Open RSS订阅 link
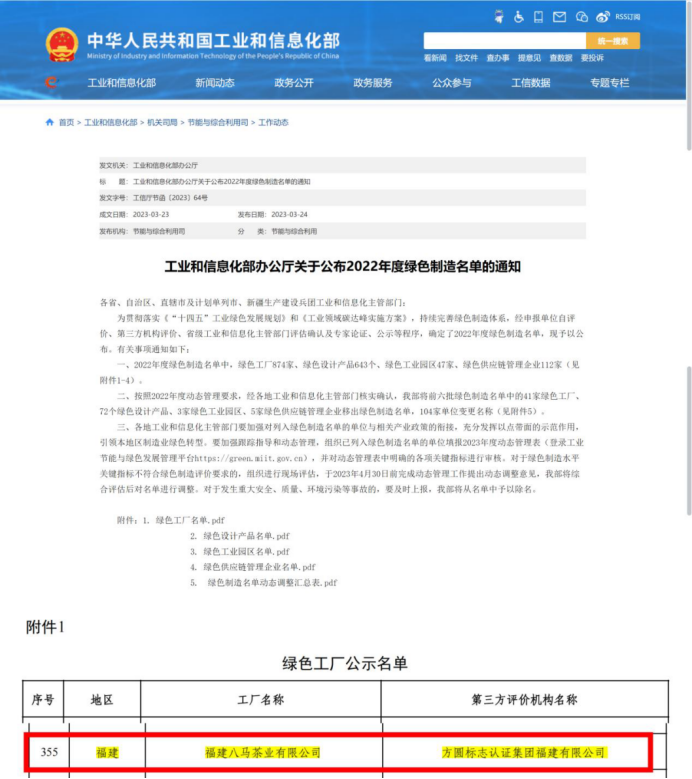Viewport: 692px width, 779px height. [x=628, y=17]
